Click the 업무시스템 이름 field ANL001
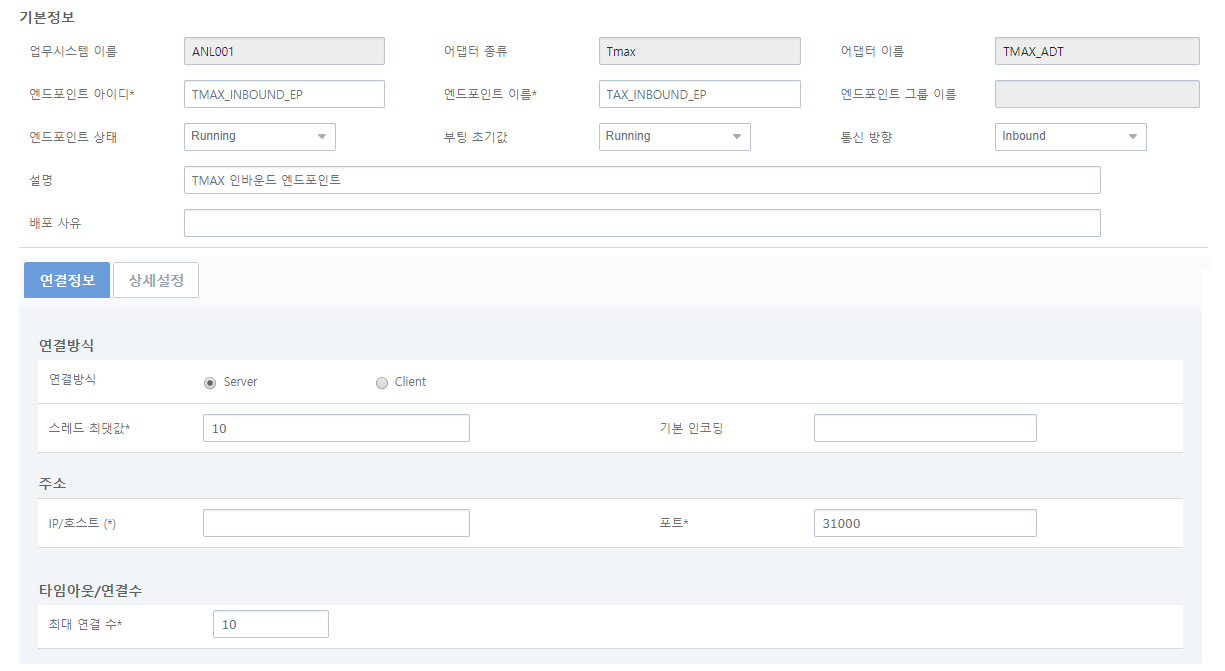The image size is (1225, 671). [284, 51]
